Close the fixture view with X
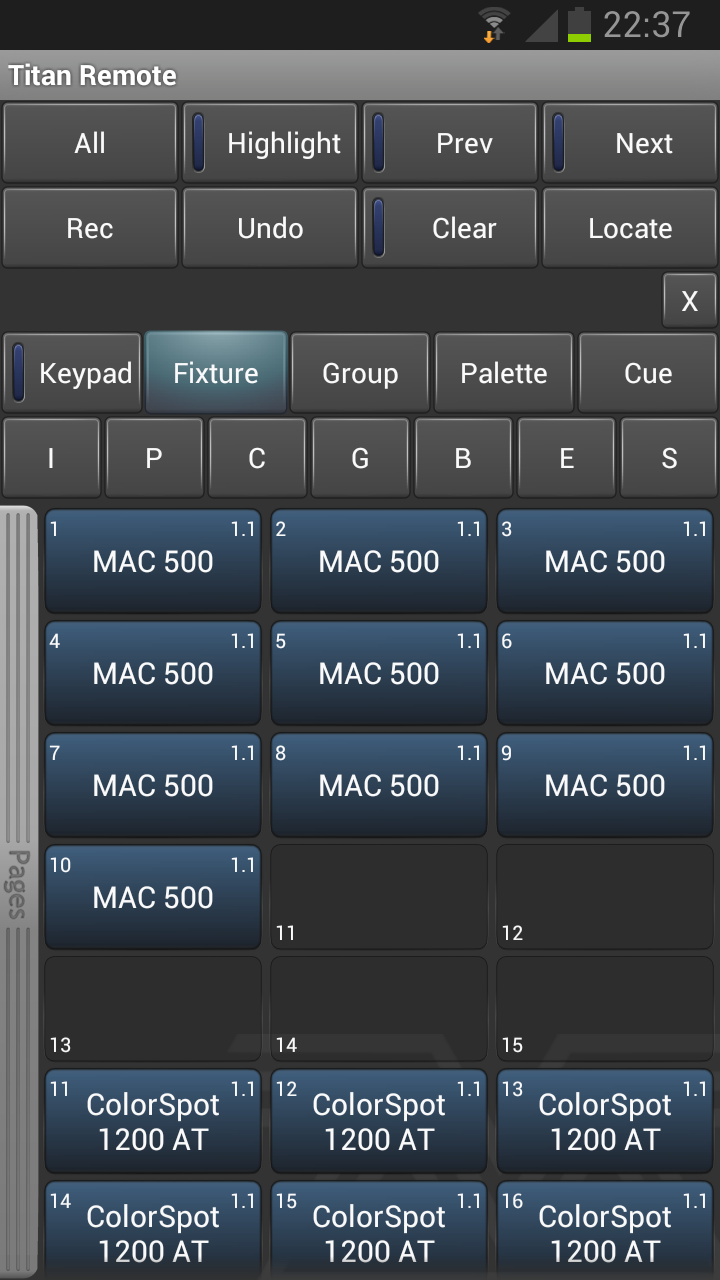 point(689,300)
